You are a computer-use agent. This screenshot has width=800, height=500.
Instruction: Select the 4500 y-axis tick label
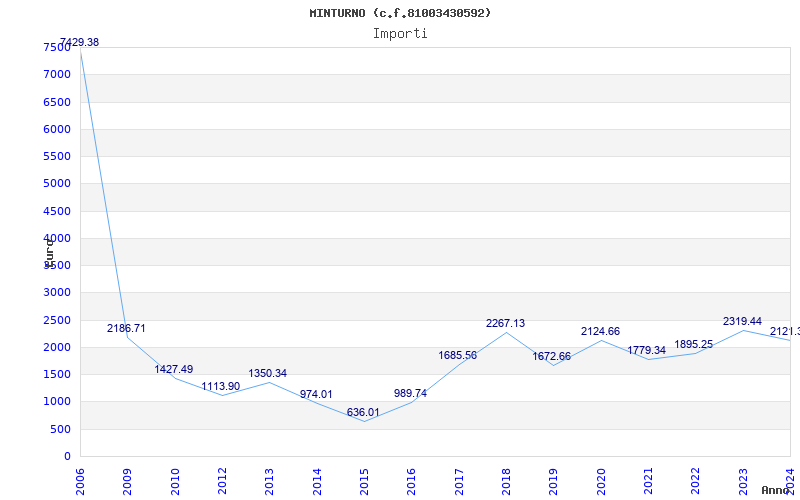[x=57, y=211]
